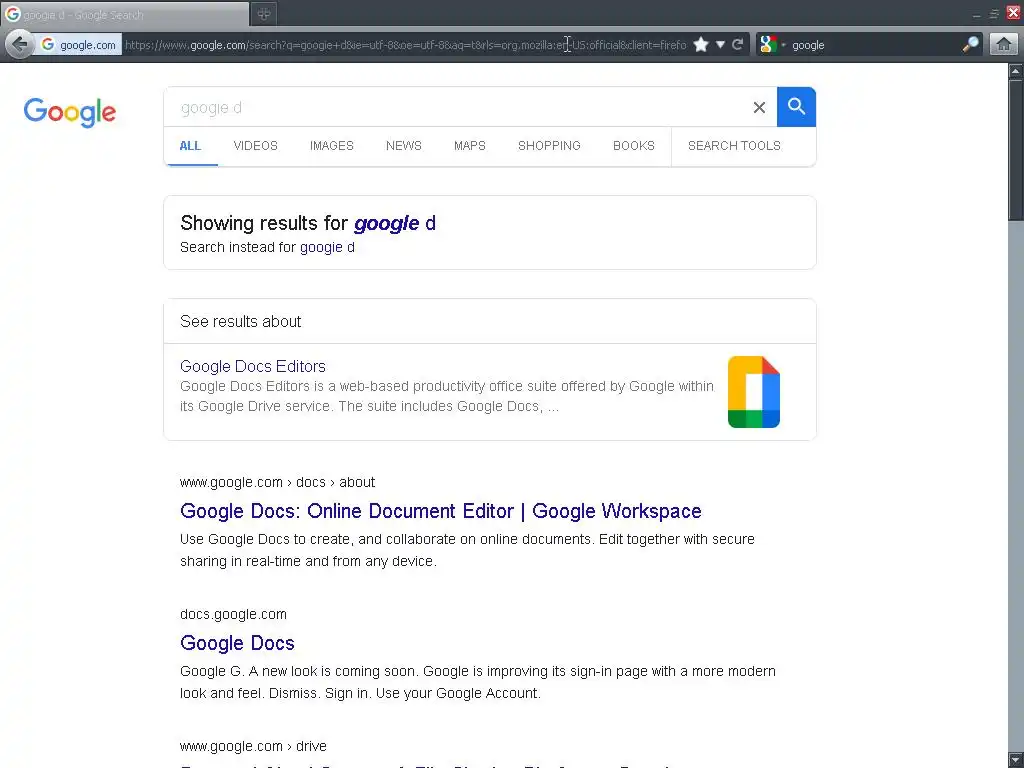Click the corrected 'google d' link

pos(394,223)
